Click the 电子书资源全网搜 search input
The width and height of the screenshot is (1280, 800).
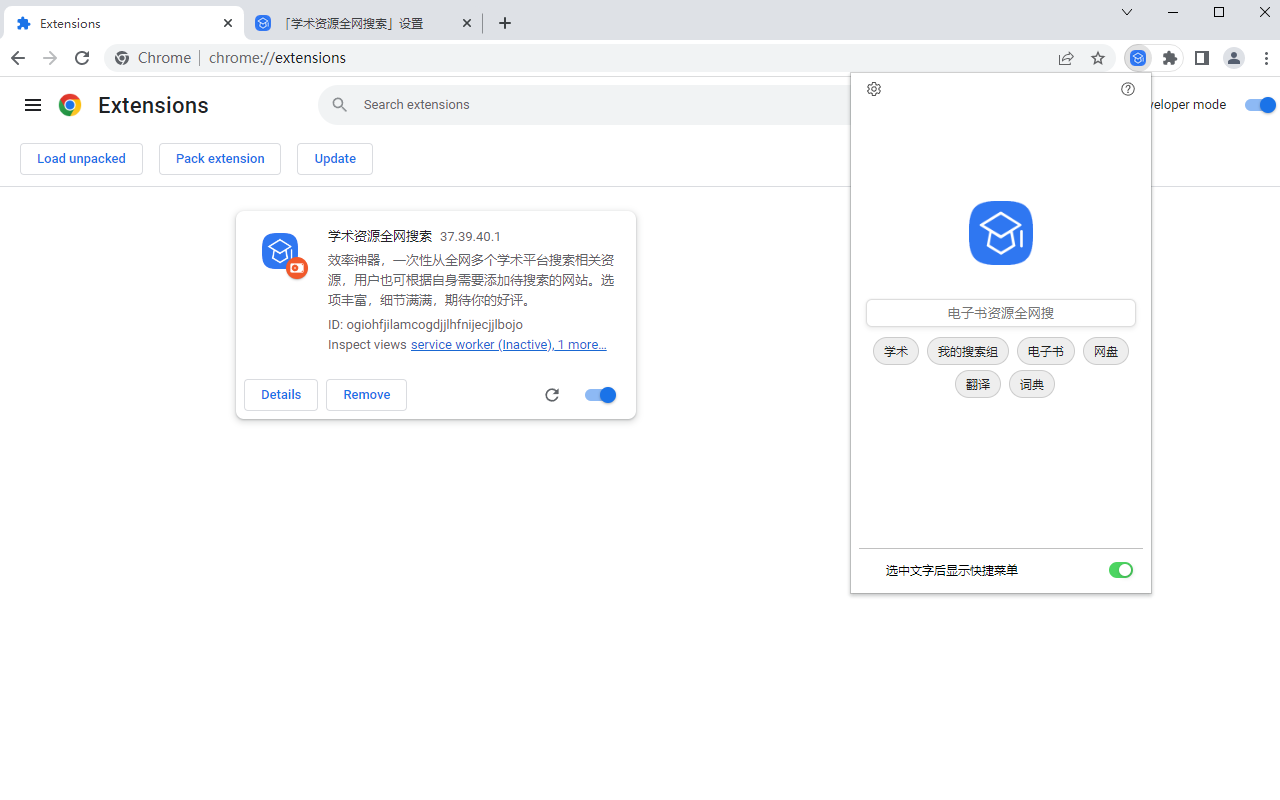point(1000,313)
